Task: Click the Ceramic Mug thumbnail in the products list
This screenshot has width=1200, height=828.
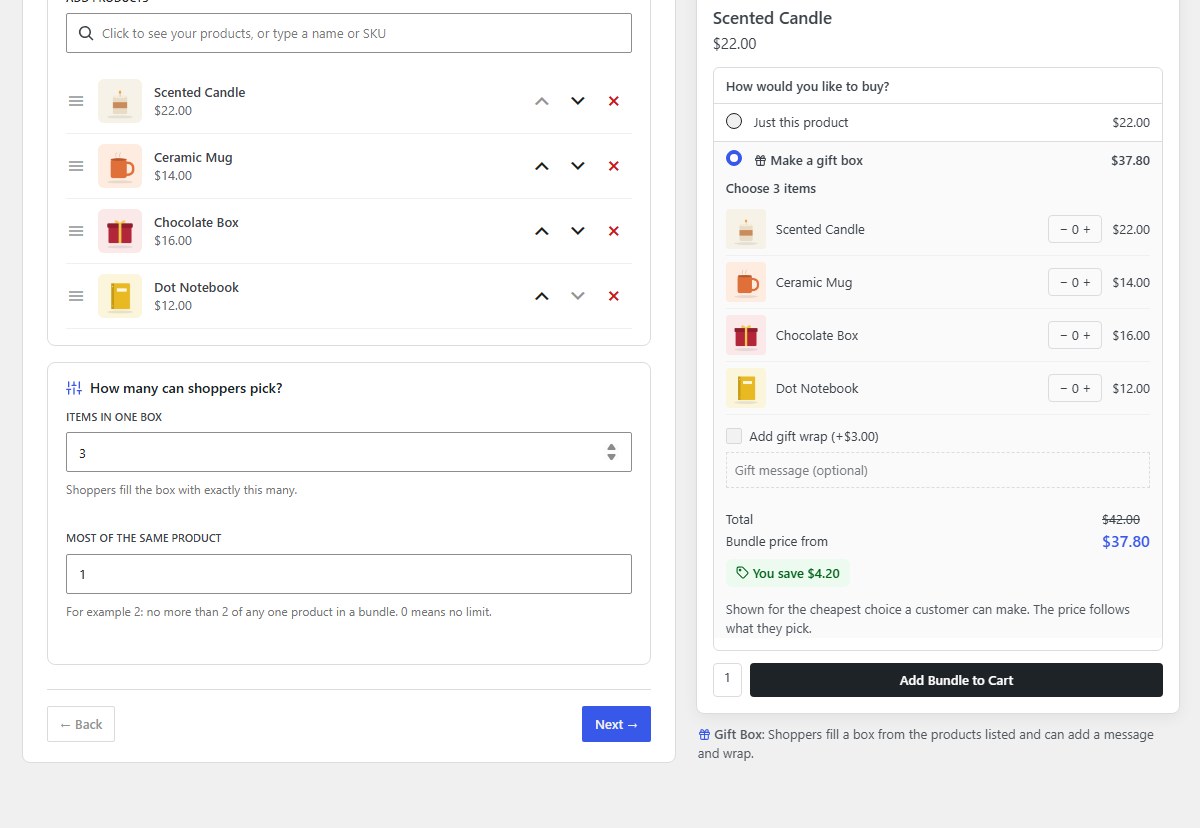Action: [x=120, y=166]
